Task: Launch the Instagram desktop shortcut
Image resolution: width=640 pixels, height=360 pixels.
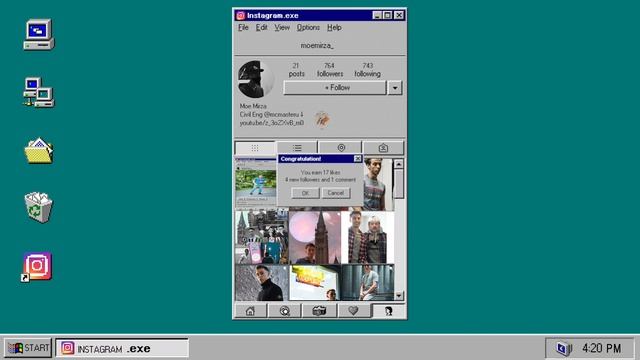Action: tap(37, 267)
